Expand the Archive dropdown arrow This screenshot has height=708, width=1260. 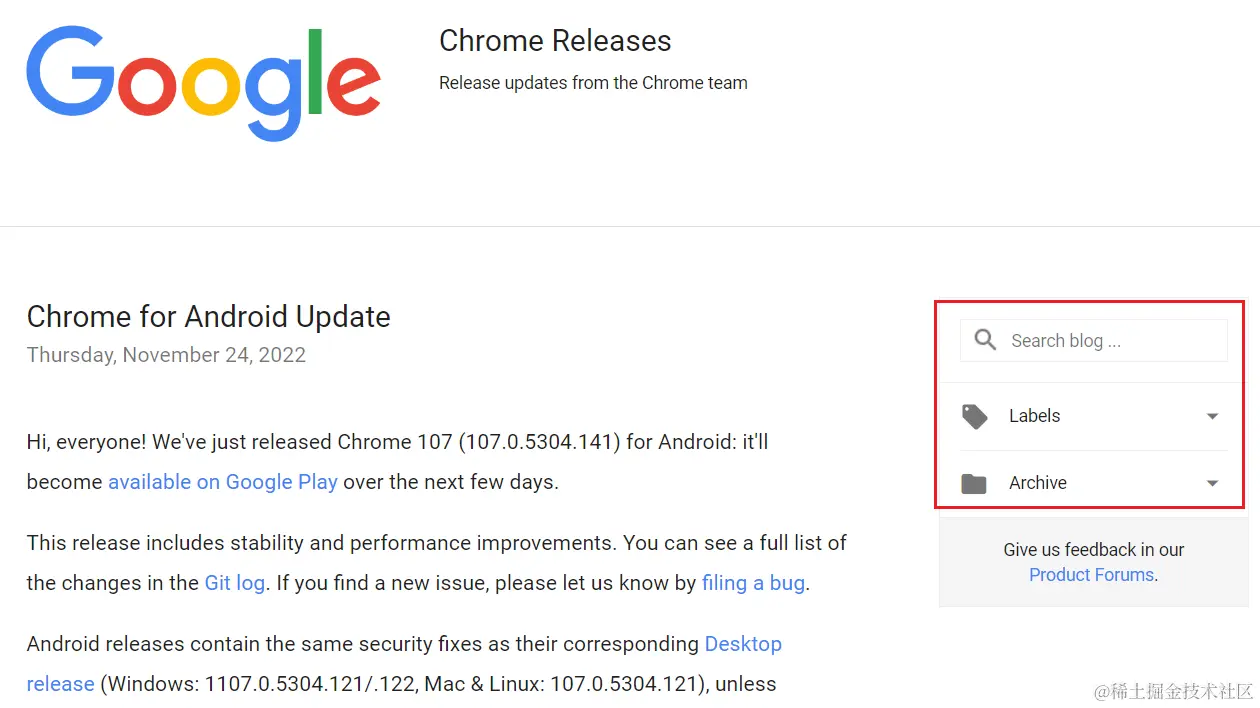point(1212,484)
